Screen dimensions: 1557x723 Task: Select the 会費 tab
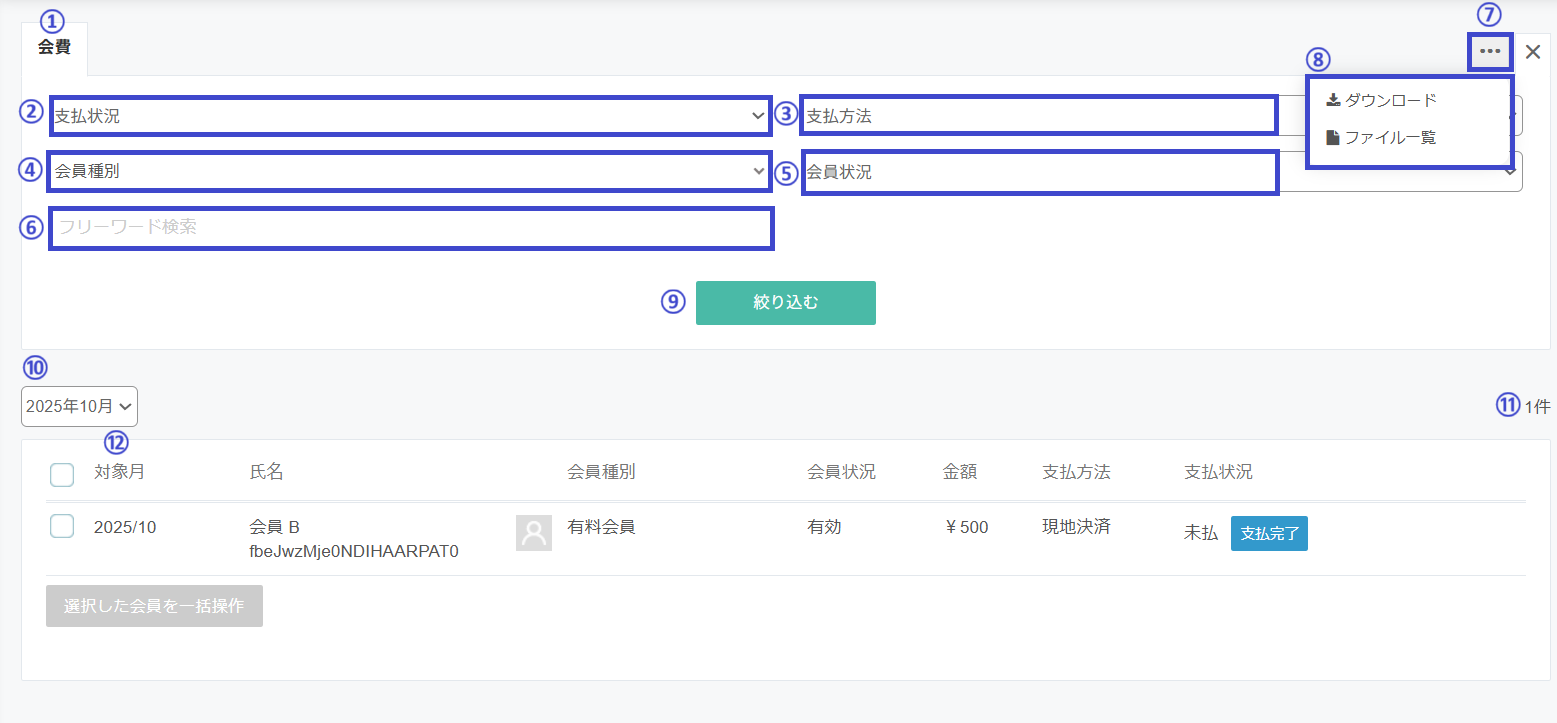click(x=54, y=48)
